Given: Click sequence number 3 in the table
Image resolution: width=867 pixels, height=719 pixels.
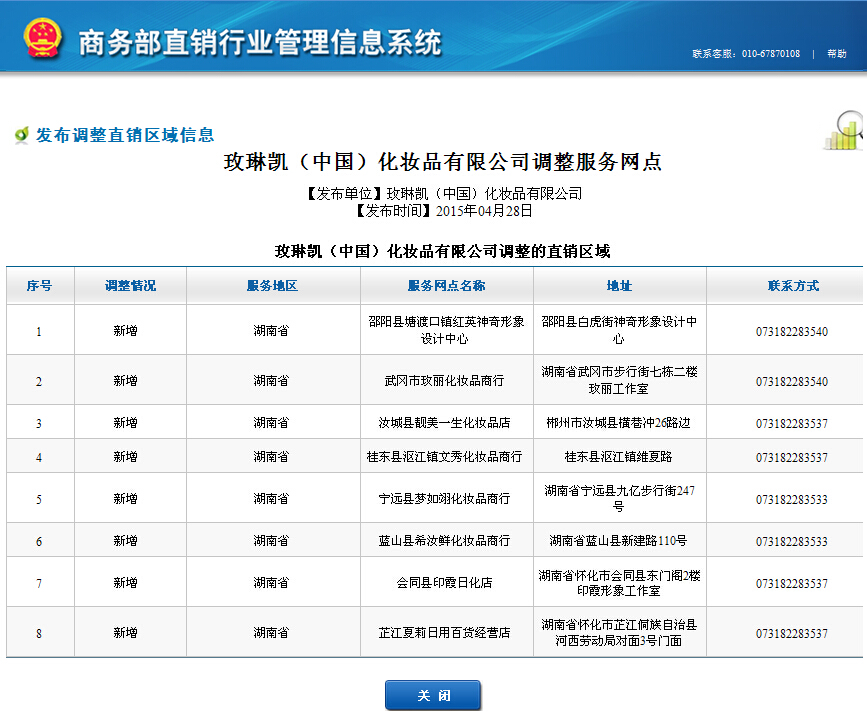Looking at the screenshot, I should (x=39, y=424).
